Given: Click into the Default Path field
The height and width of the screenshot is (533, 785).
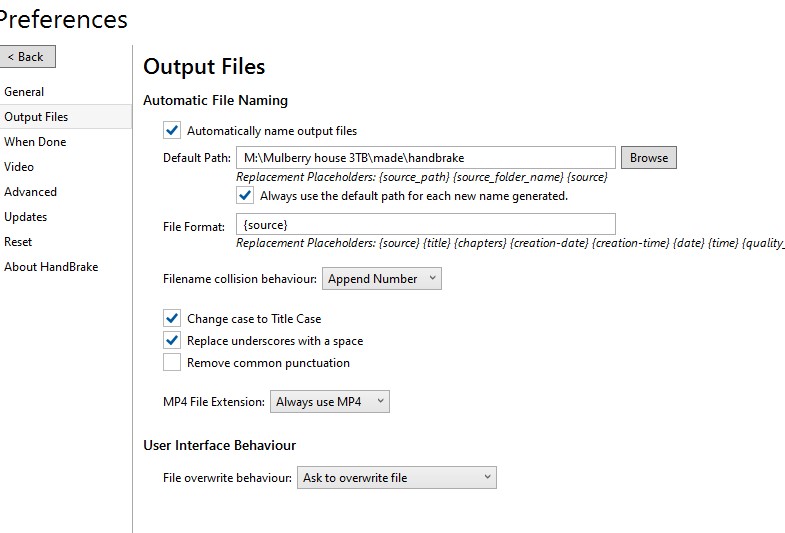Looking at the screenshot, I should [426, 158].
